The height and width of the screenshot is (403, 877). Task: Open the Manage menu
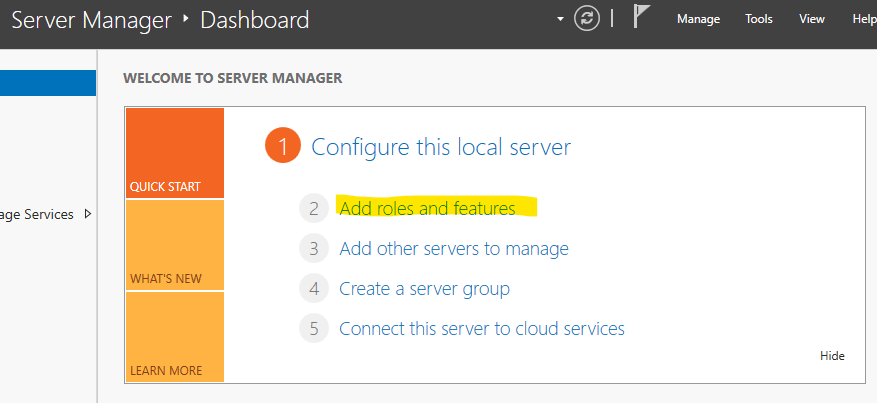point(698,19)
